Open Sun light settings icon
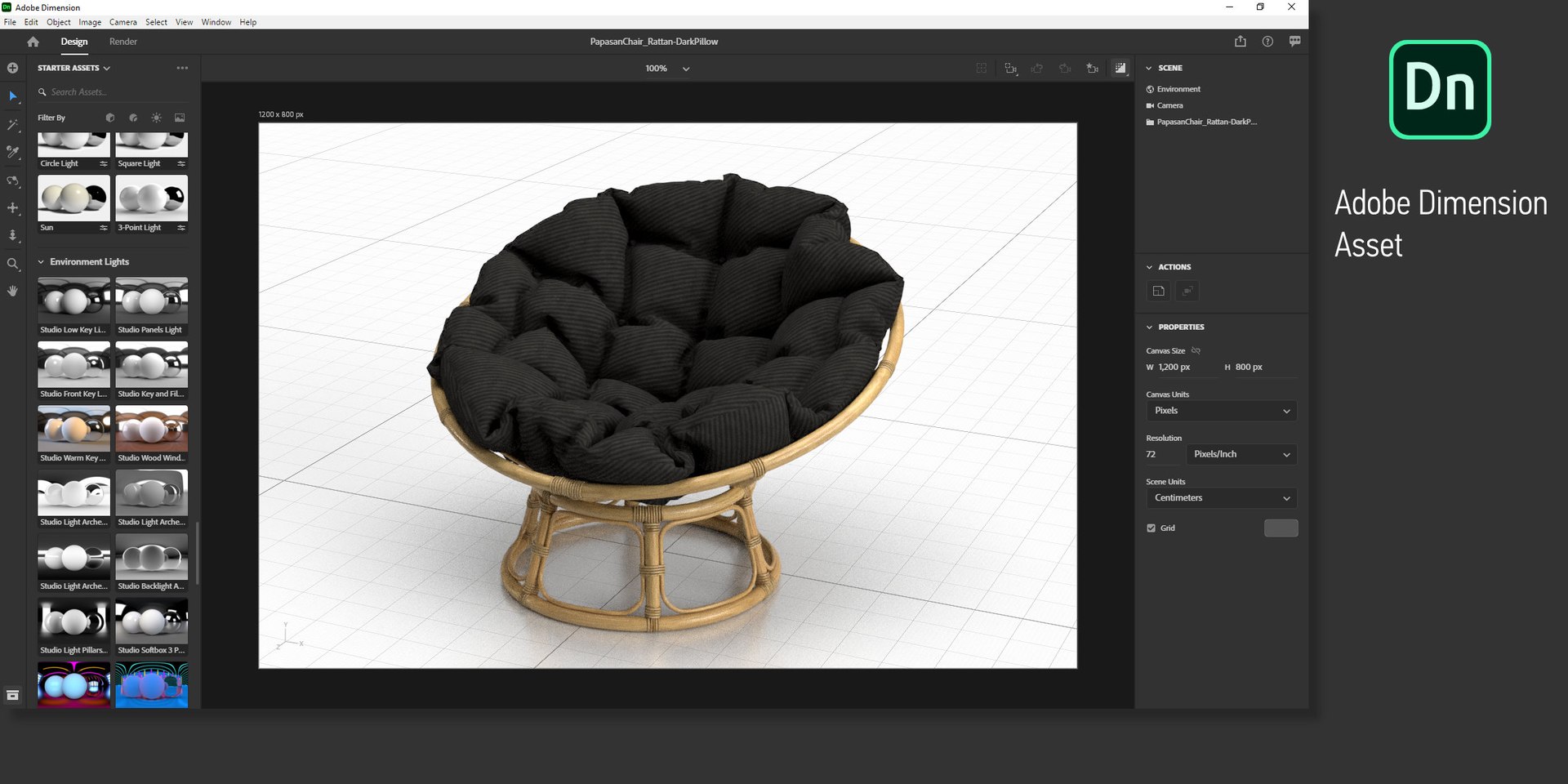1568x784 pixels. click(104, 228)
